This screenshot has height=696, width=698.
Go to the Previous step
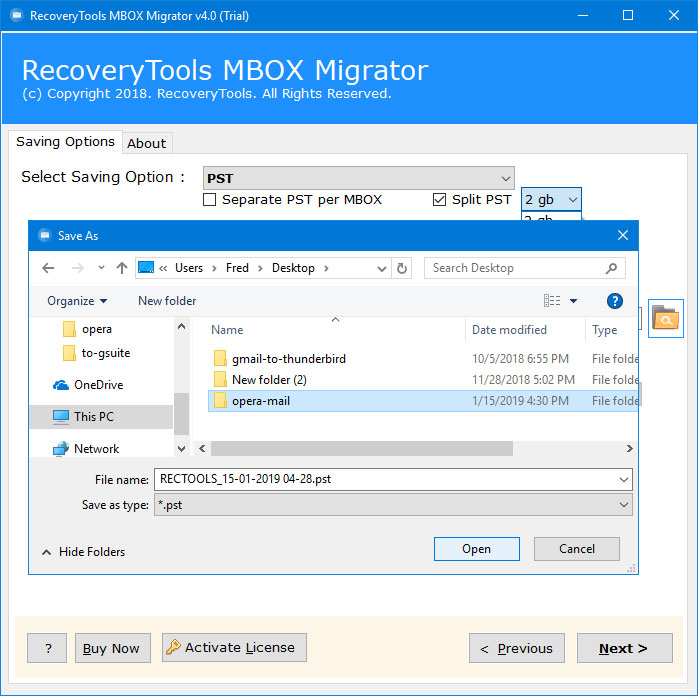[x=517, y=648]
